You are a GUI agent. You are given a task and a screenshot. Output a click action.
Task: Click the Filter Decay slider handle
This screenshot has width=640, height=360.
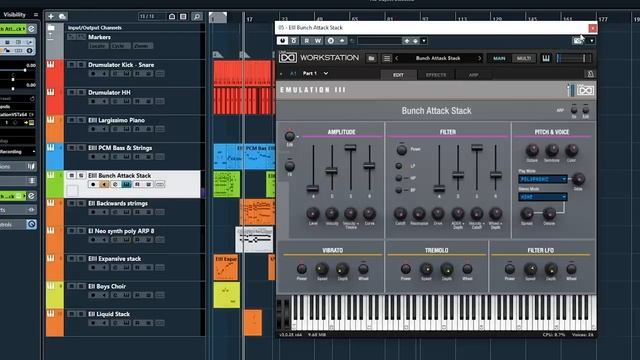[x=458, y=175]
